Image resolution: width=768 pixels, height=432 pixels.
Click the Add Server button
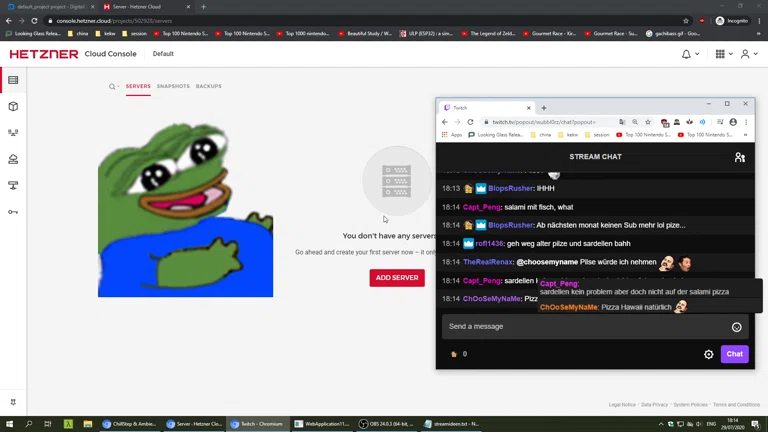click(397, 277)
